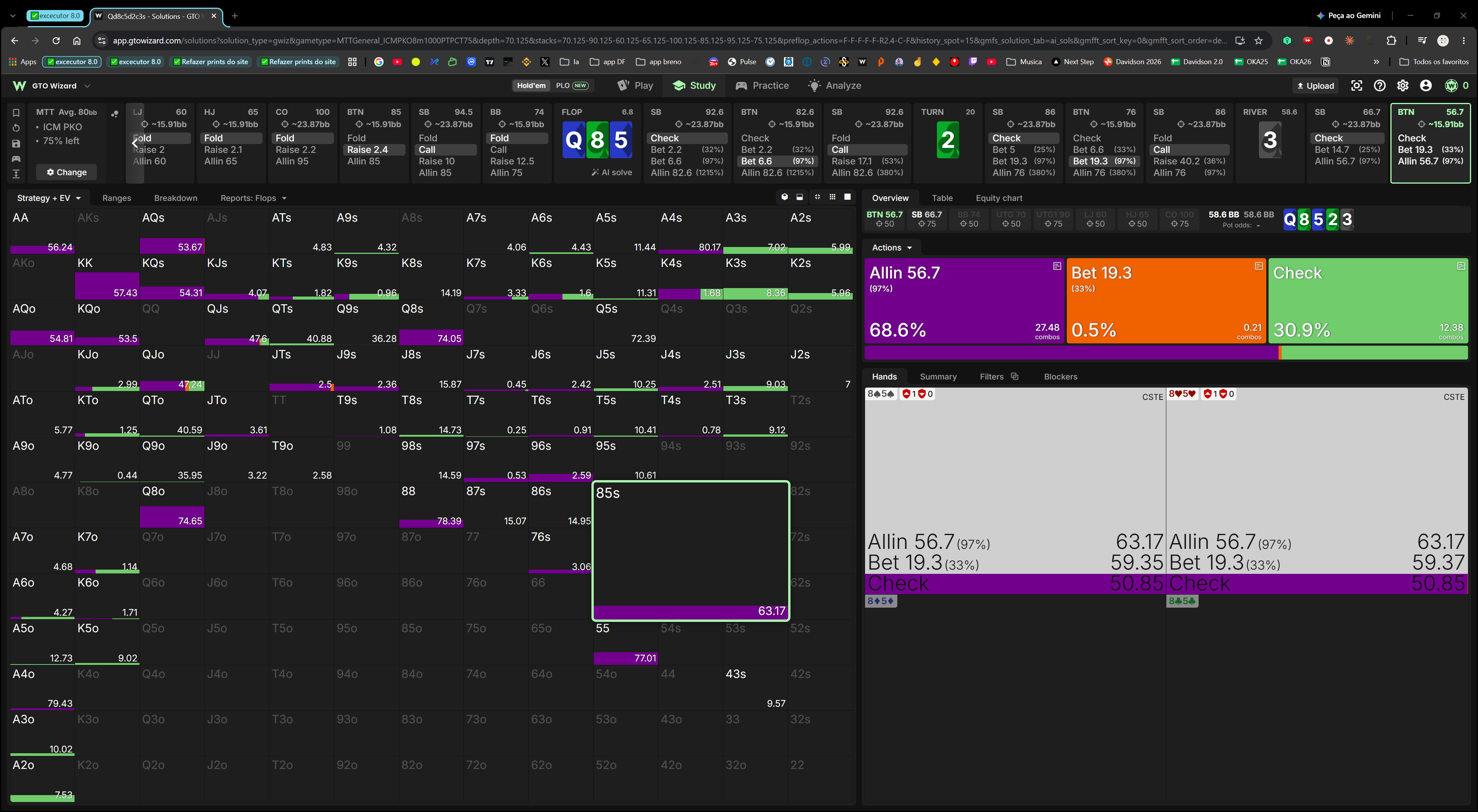Click the copy icon next to Filters

click(1015, 376)
